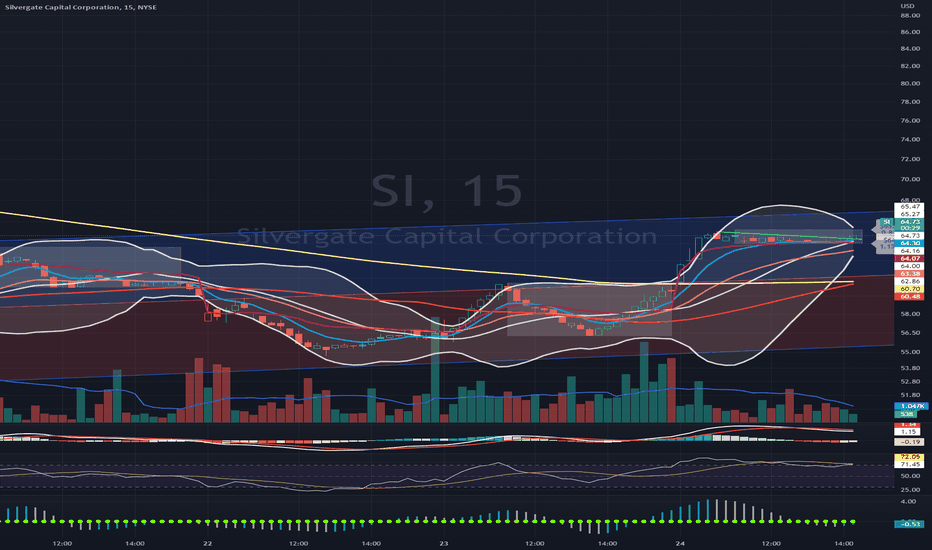Click the 71.45 RSI value label
Screen dimensions: 932x550
tap(910, 464)
